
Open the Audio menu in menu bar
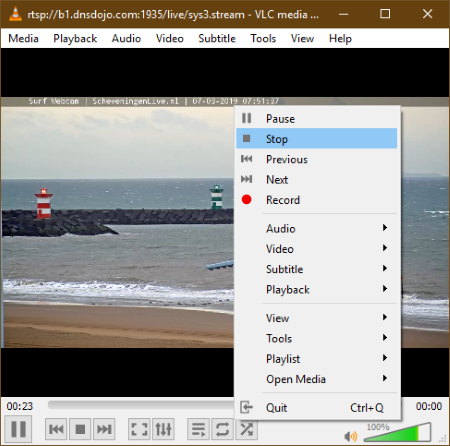[126, 38]
